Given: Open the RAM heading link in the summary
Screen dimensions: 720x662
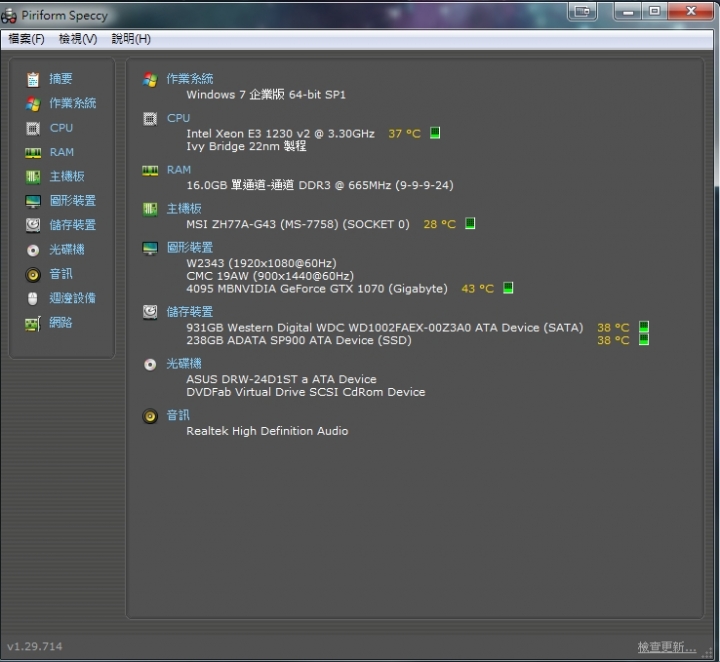Looking at the screenshot, I should pyautogui.click(x=179, y=170).
